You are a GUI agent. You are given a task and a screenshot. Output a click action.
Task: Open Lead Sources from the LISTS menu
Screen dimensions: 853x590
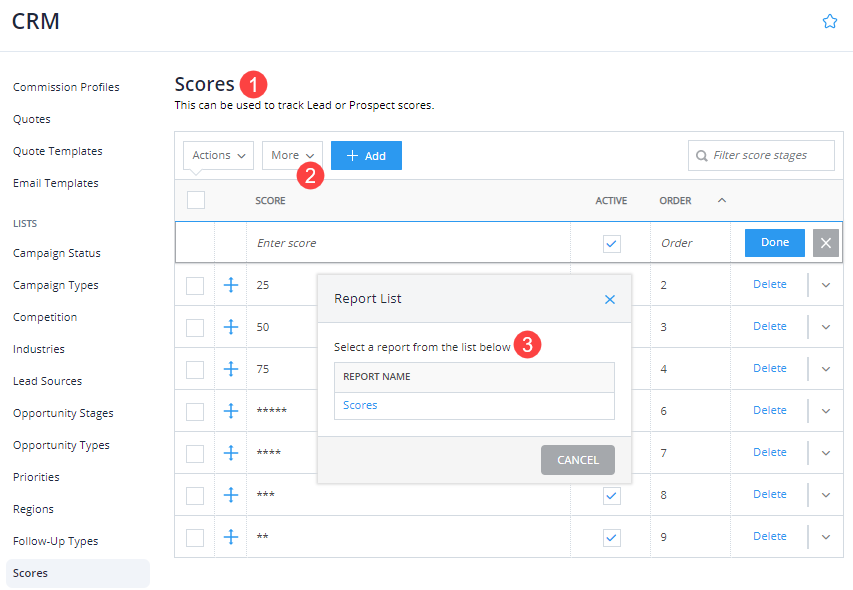[45, 381]
